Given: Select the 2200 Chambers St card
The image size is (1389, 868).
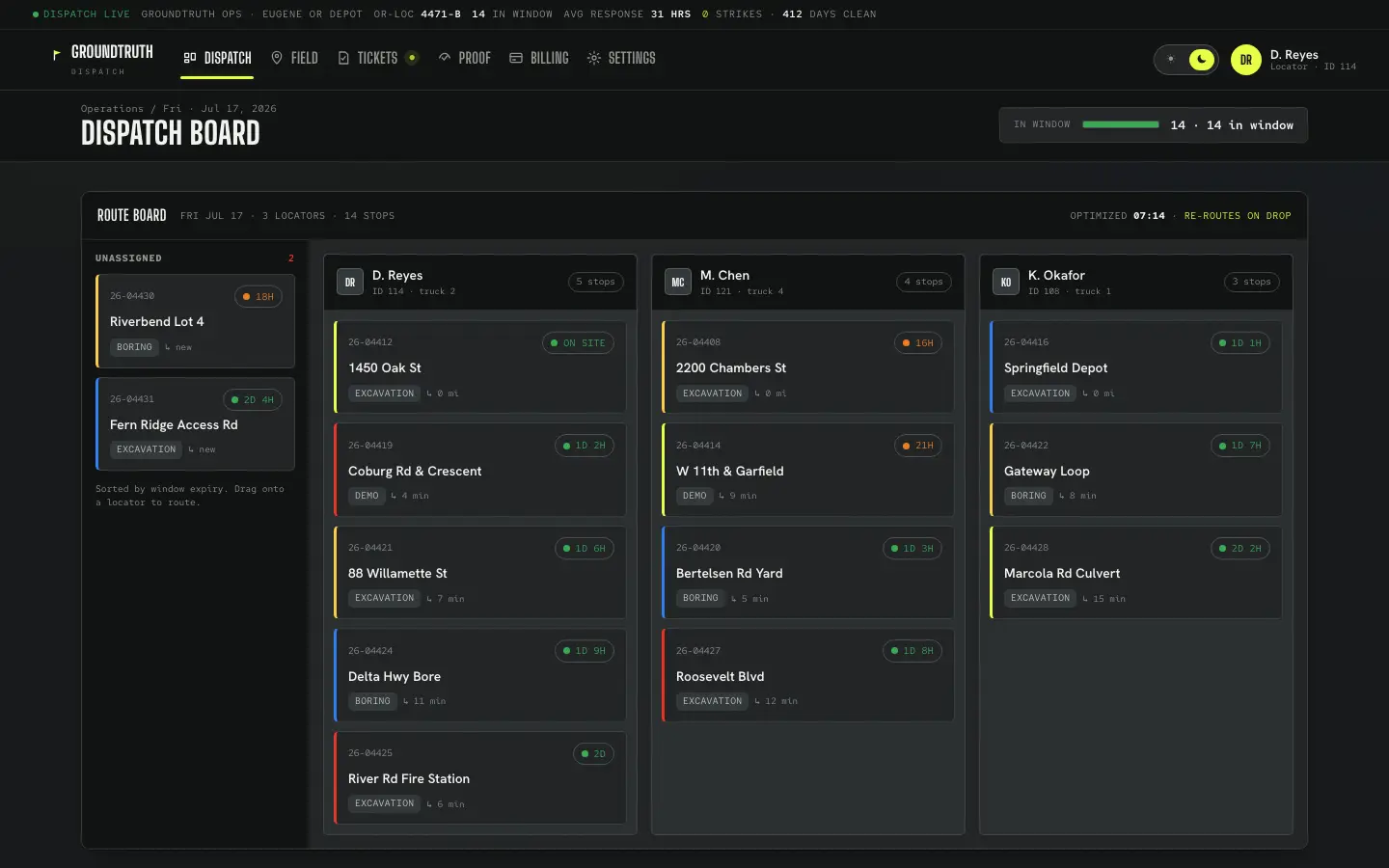Looking at the screenshot, I should click(x=808, y=367).
